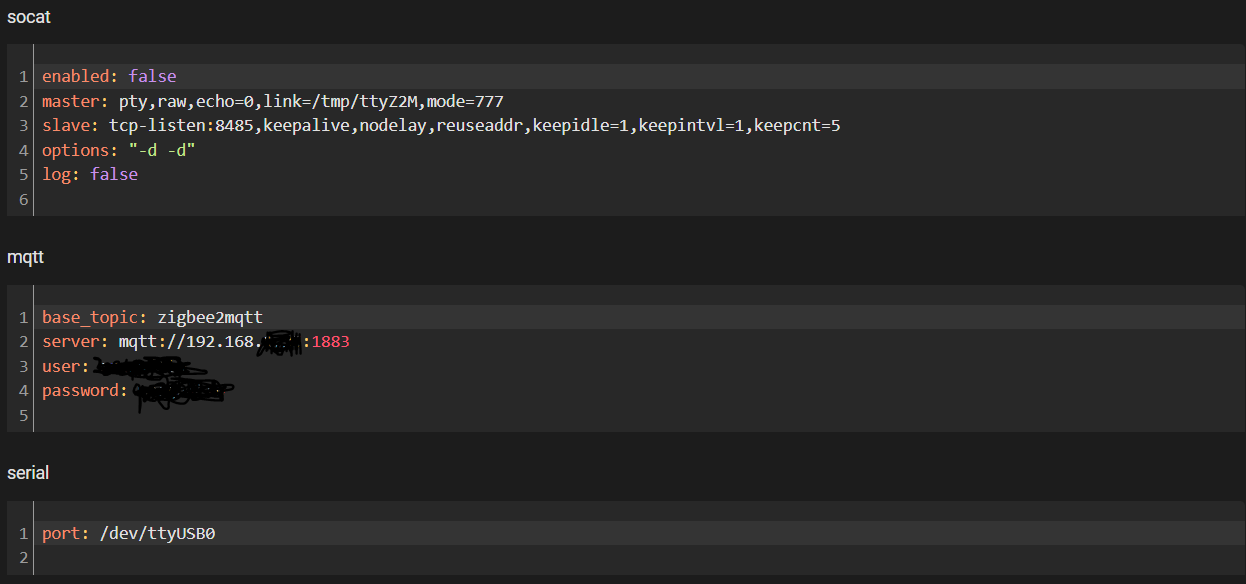The height and width of the screenshot is (584, 1246).
Task: Click the mqtt server address line
Action: [195, 342]
